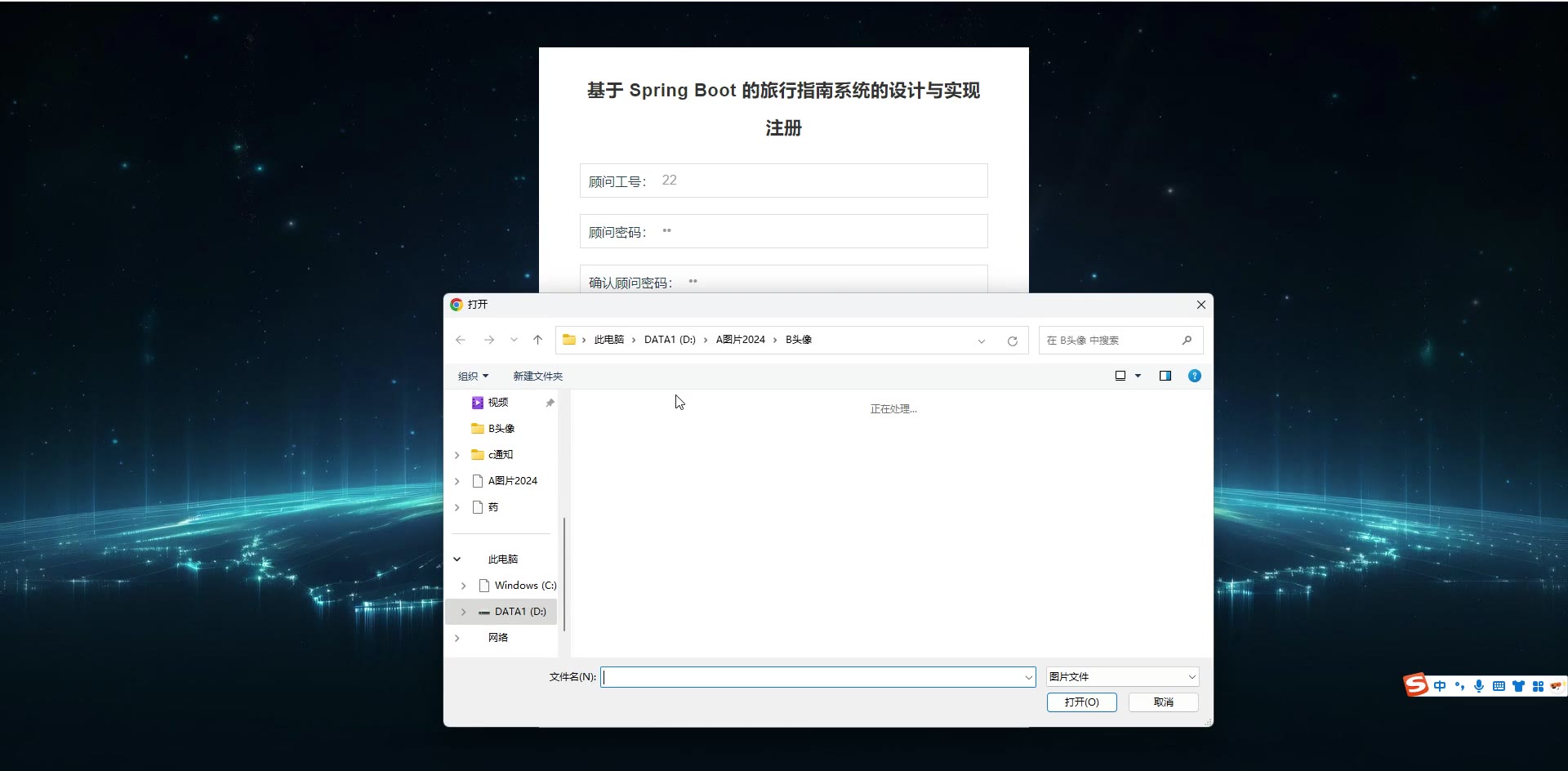
Task: Toggle the preview pane icon
Action: [x=1165, y=376]
